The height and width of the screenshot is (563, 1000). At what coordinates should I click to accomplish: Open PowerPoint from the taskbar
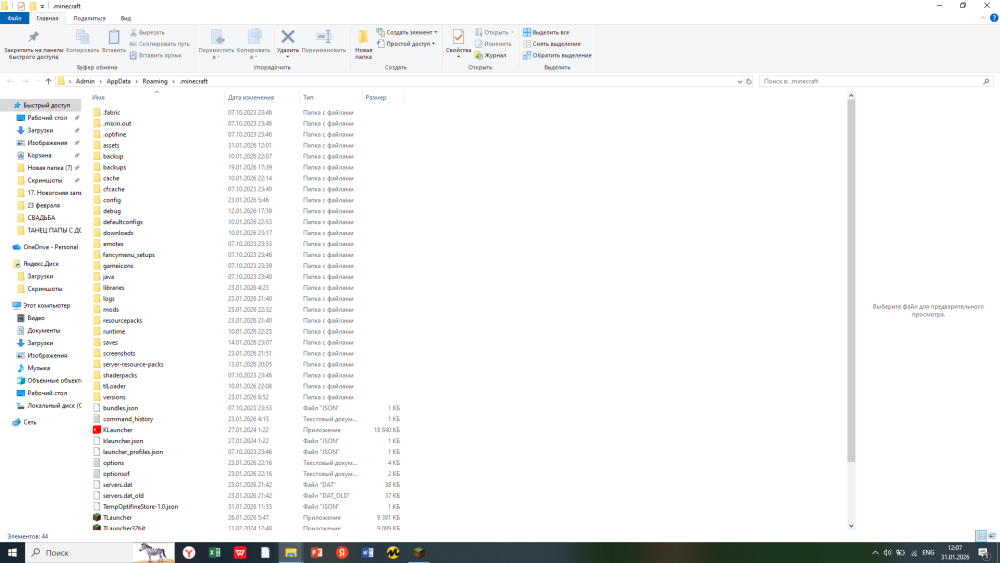[316, 553]
